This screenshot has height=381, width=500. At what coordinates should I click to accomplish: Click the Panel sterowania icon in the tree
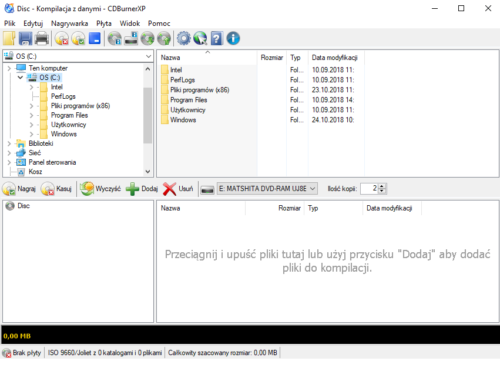(21, 162)
